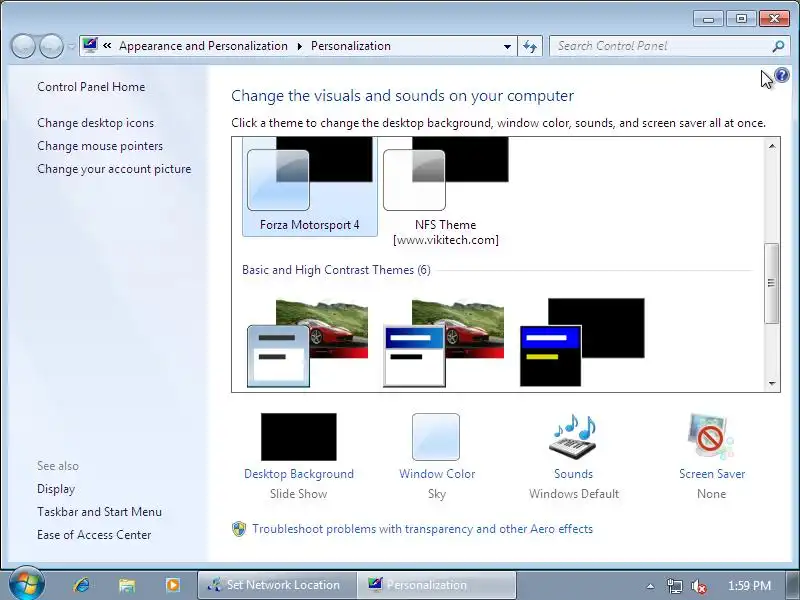Select the black high contrast theme
This screenshot has width=800, height=600.
click(x=582, y=343)
